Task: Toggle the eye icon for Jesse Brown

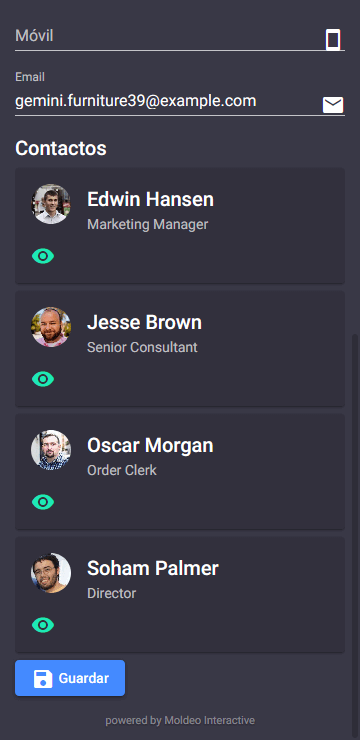Action: 43,379
